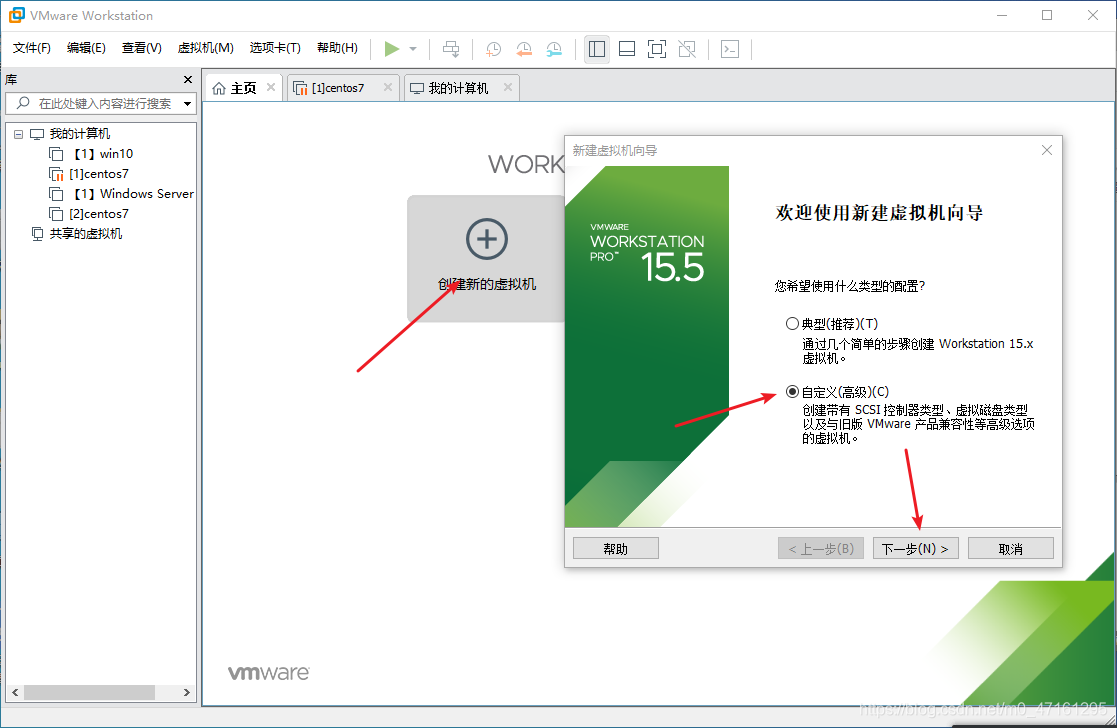Select [2]centos7 in the library tree

[99, 214]
